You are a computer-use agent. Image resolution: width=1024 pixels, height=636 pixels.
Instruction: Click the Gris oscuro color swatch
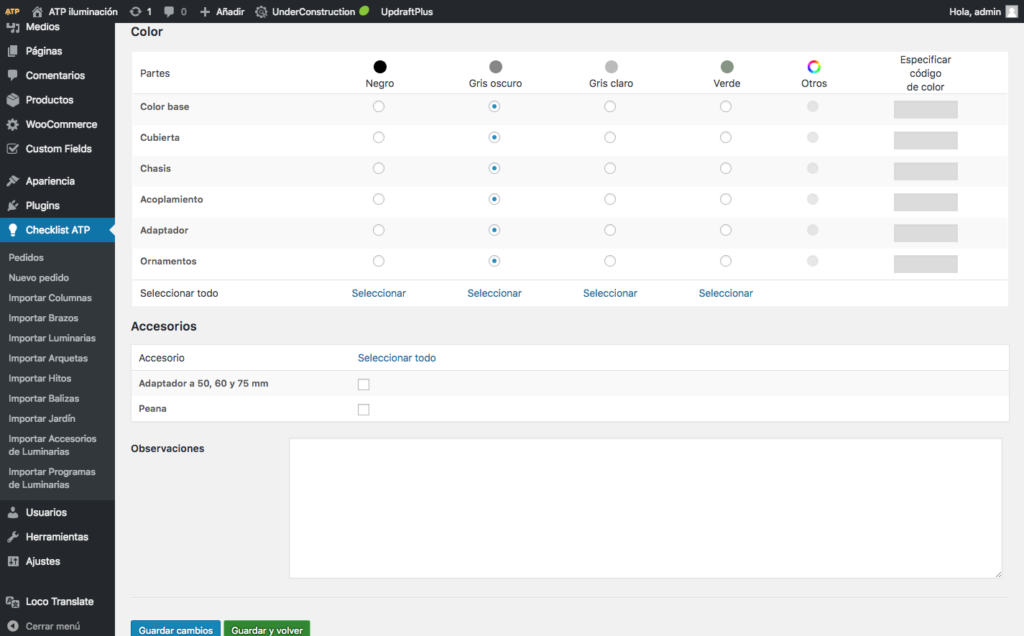[496, 67]
